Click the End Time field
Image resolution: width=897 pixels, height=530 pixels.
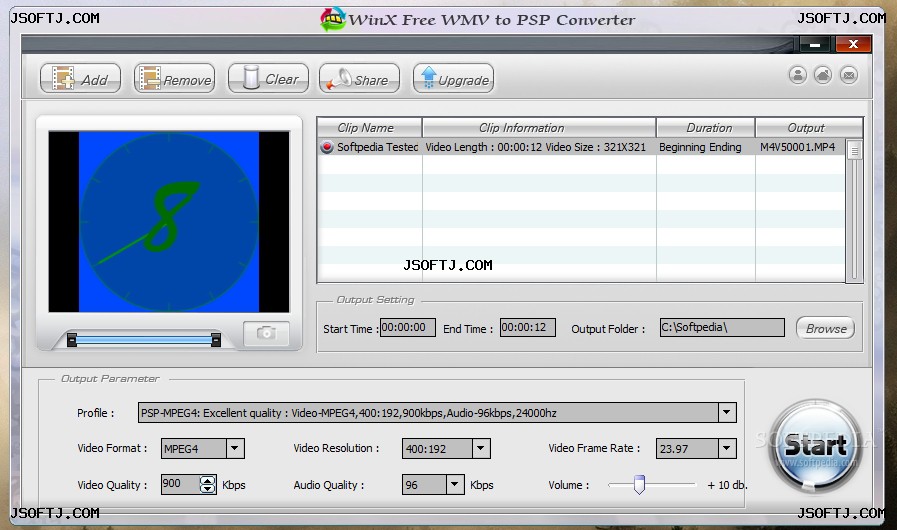[527, 327]
